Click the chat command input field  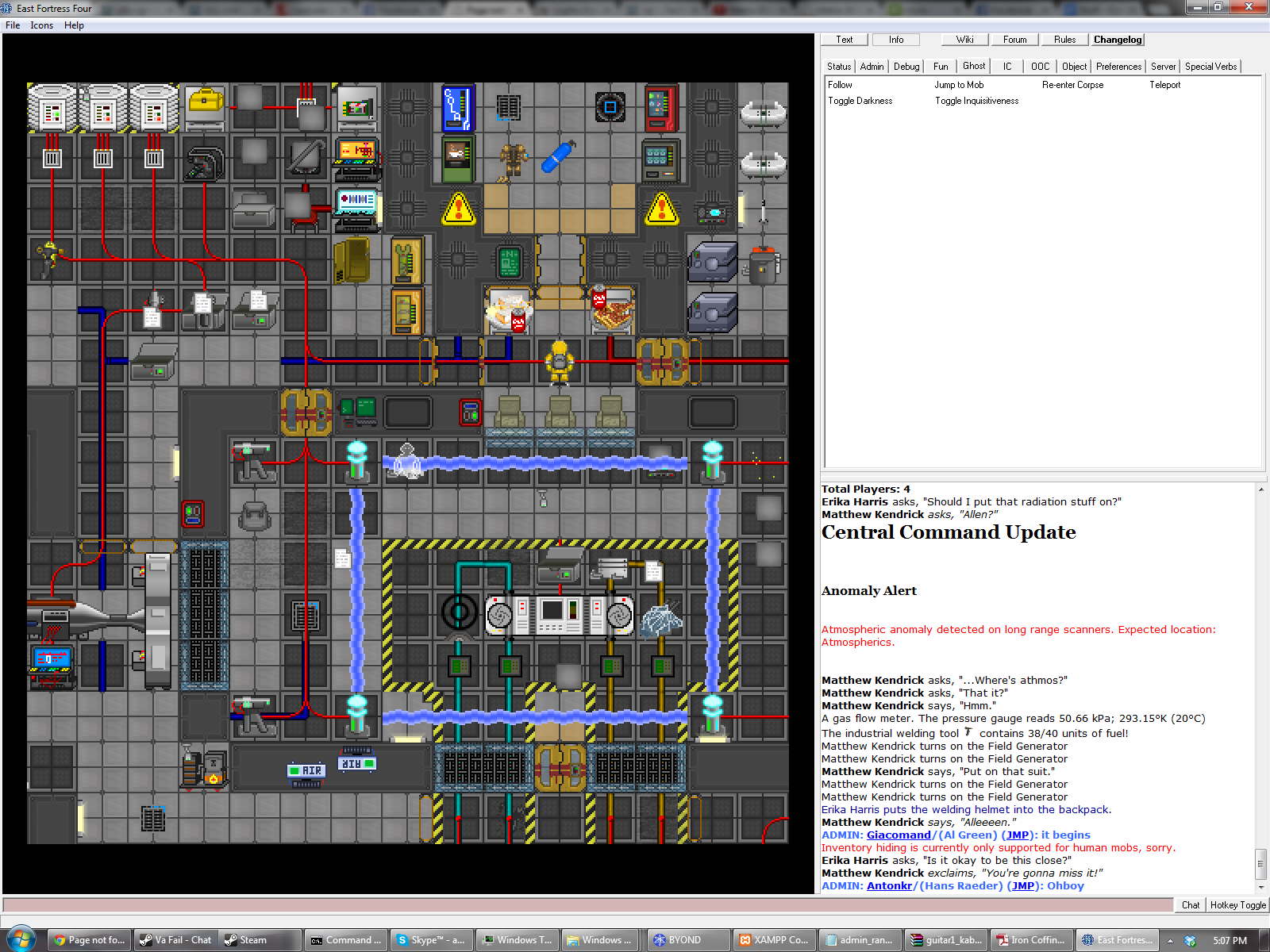click(x=587, y=905)
